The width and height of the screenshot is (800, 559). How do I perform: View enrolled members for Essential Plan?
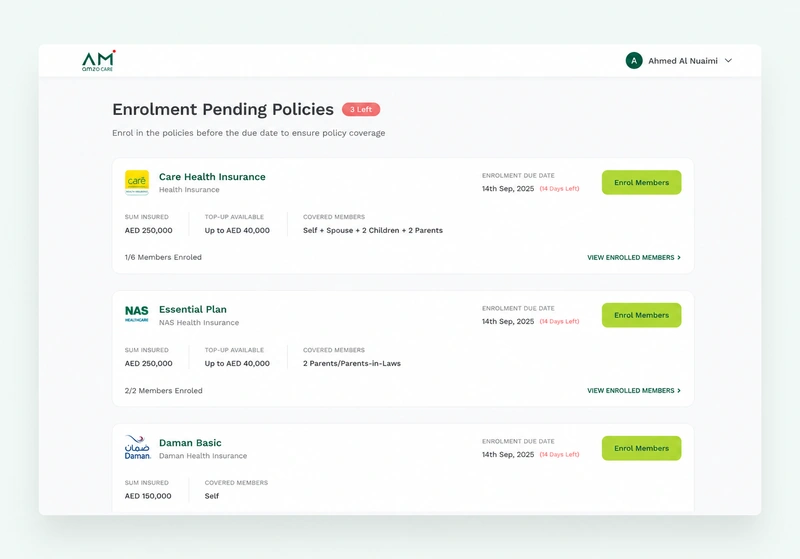pos(634,391)
